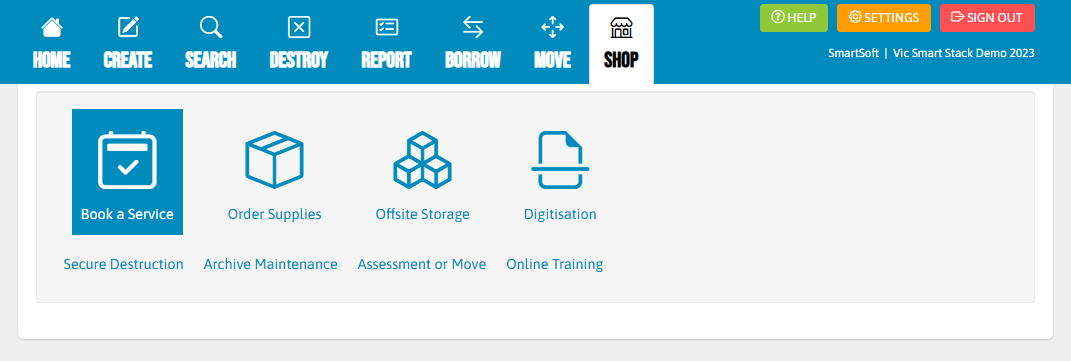Click the Home house icon

tap(51, 27)
